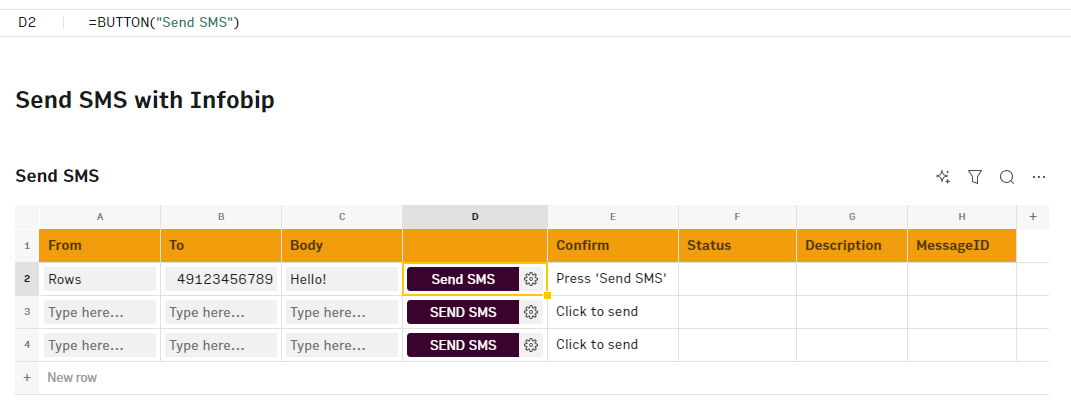The width and height of the screenshot is (1071, 420).
Task: Select the To field with 49123456789
Action: pos(221,279)
